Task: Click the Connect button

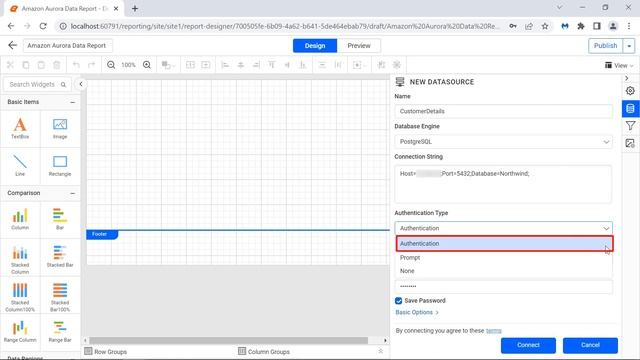Action: pos(528,345)
